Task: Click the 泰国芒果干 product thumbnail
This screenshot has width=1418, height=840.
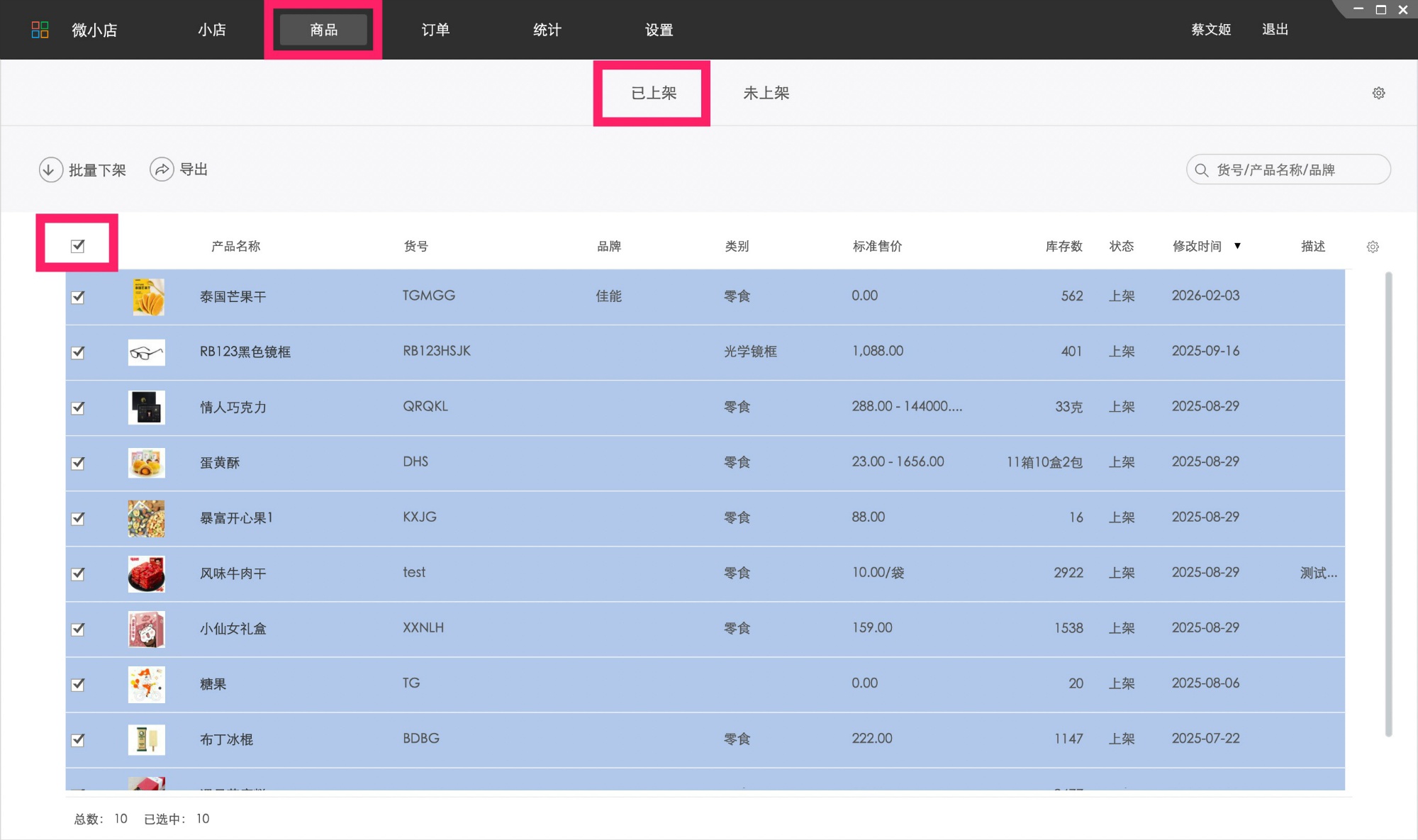Action: click(147, 296)
